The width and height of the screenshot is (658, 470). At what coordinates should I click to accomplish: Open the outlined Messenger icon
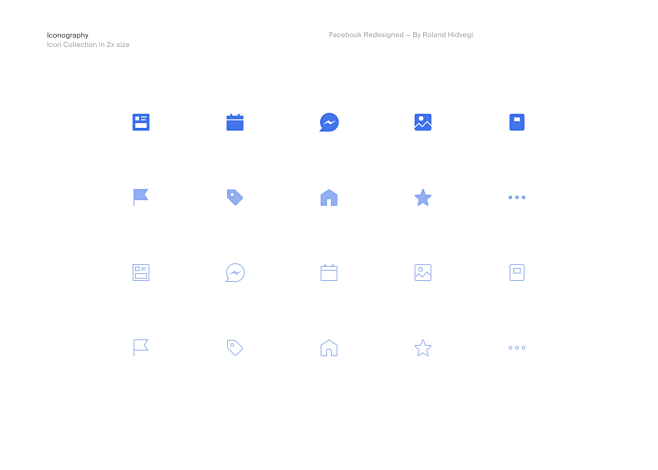coord(235,272)
